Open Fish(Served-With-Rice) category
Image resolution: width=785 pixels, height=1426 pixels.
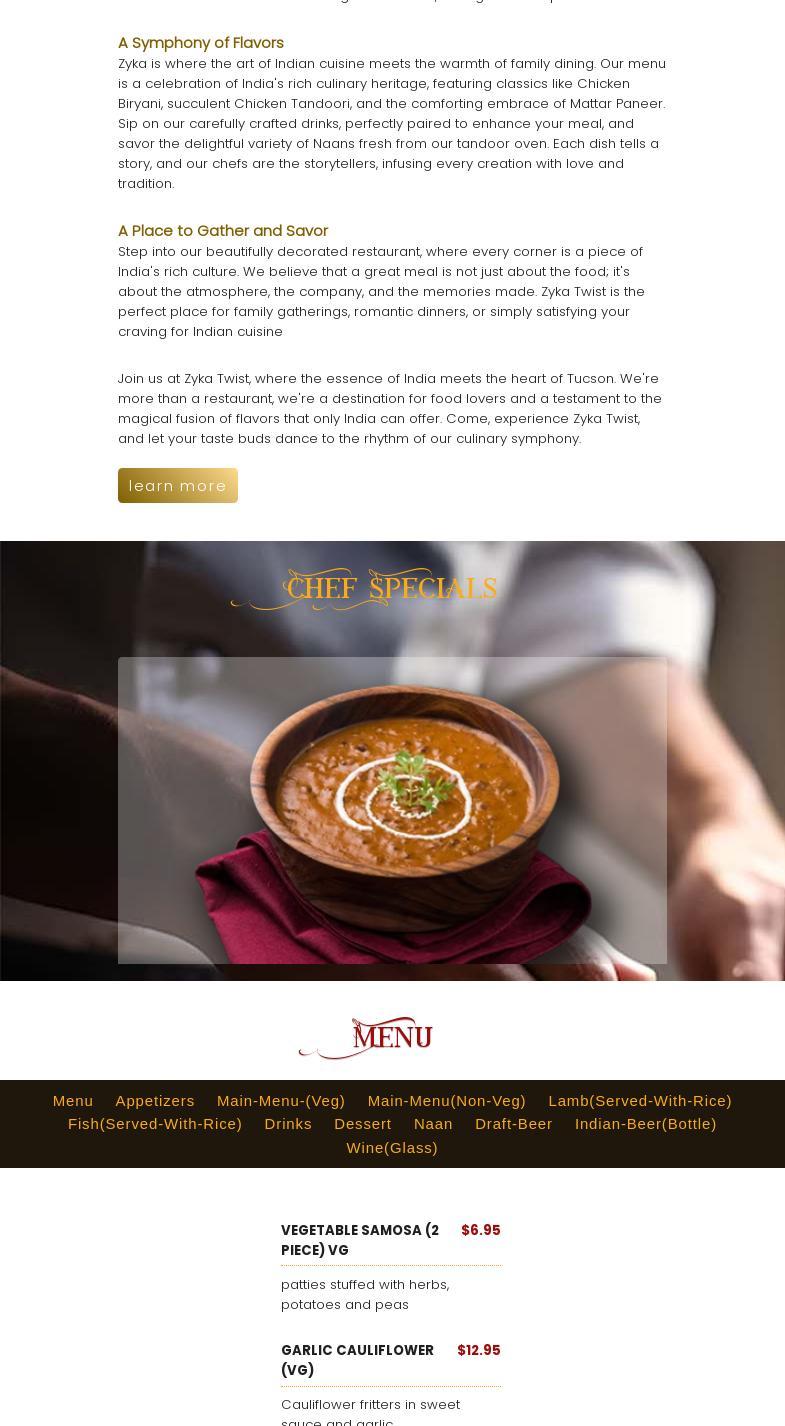(x=155, y=1124)
